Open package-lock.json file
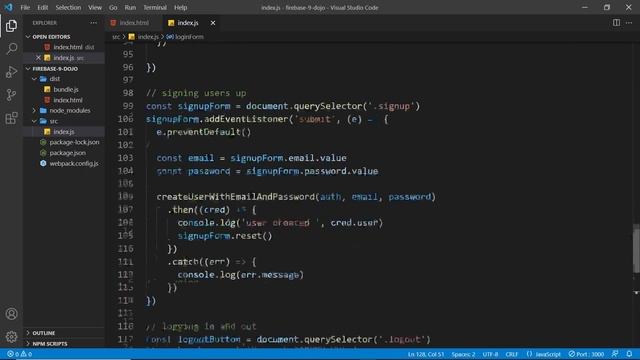The height and width of the screenshot is (360, 640). 74,142
